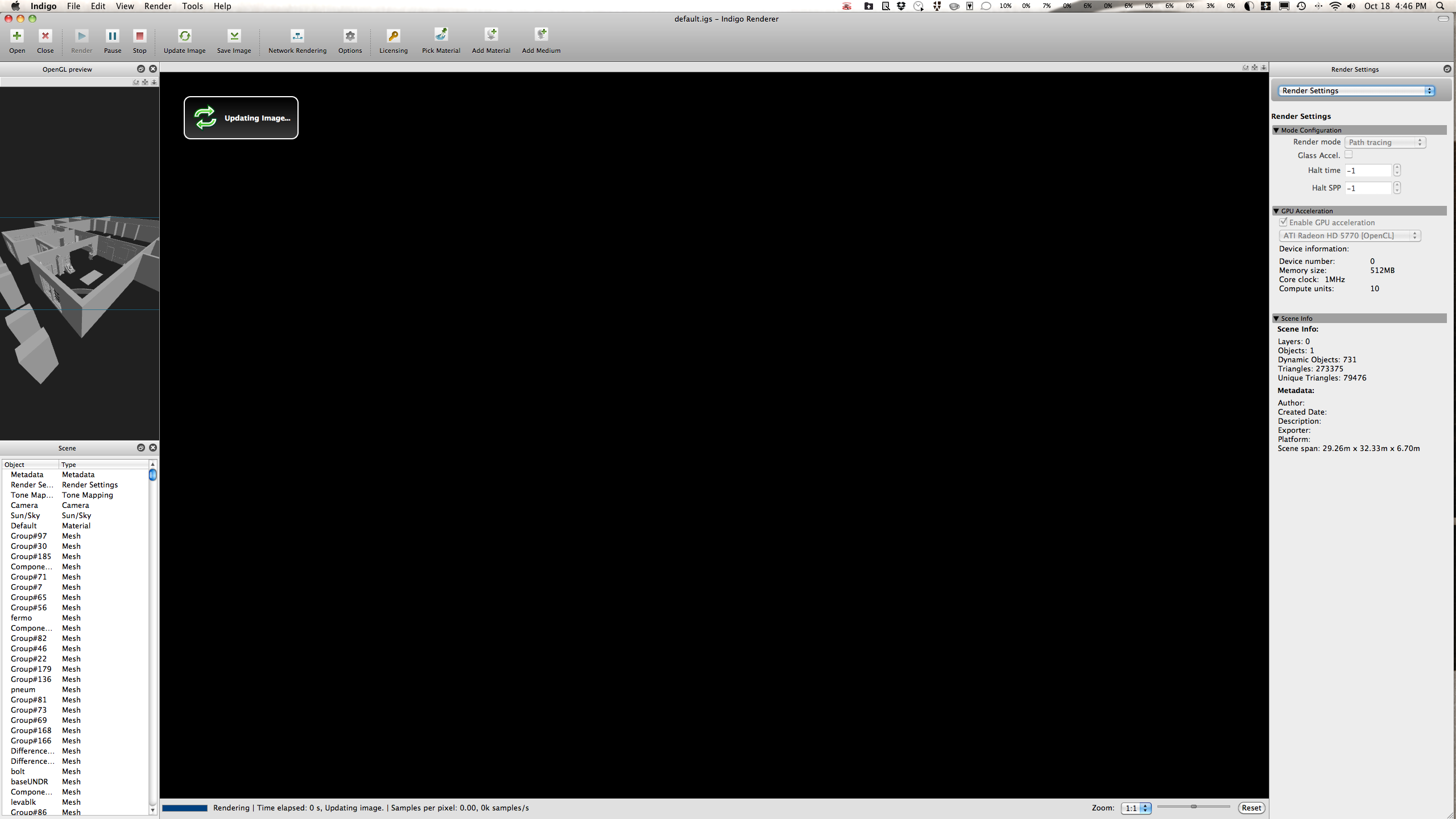Collapse the Scene Info section
1456x819 pixels.
[x=1276, y=318]
